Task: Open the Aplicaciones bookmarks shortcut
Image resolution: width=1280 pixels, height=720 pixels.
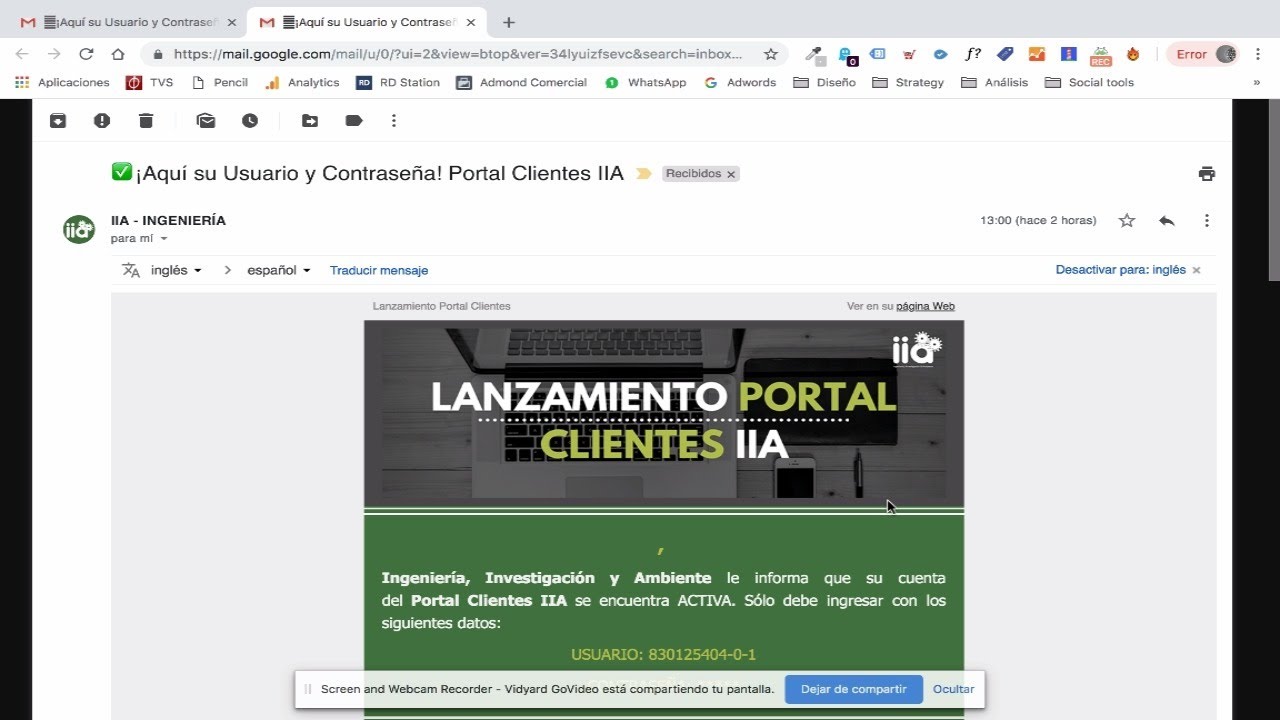Action: coord(62,83)
